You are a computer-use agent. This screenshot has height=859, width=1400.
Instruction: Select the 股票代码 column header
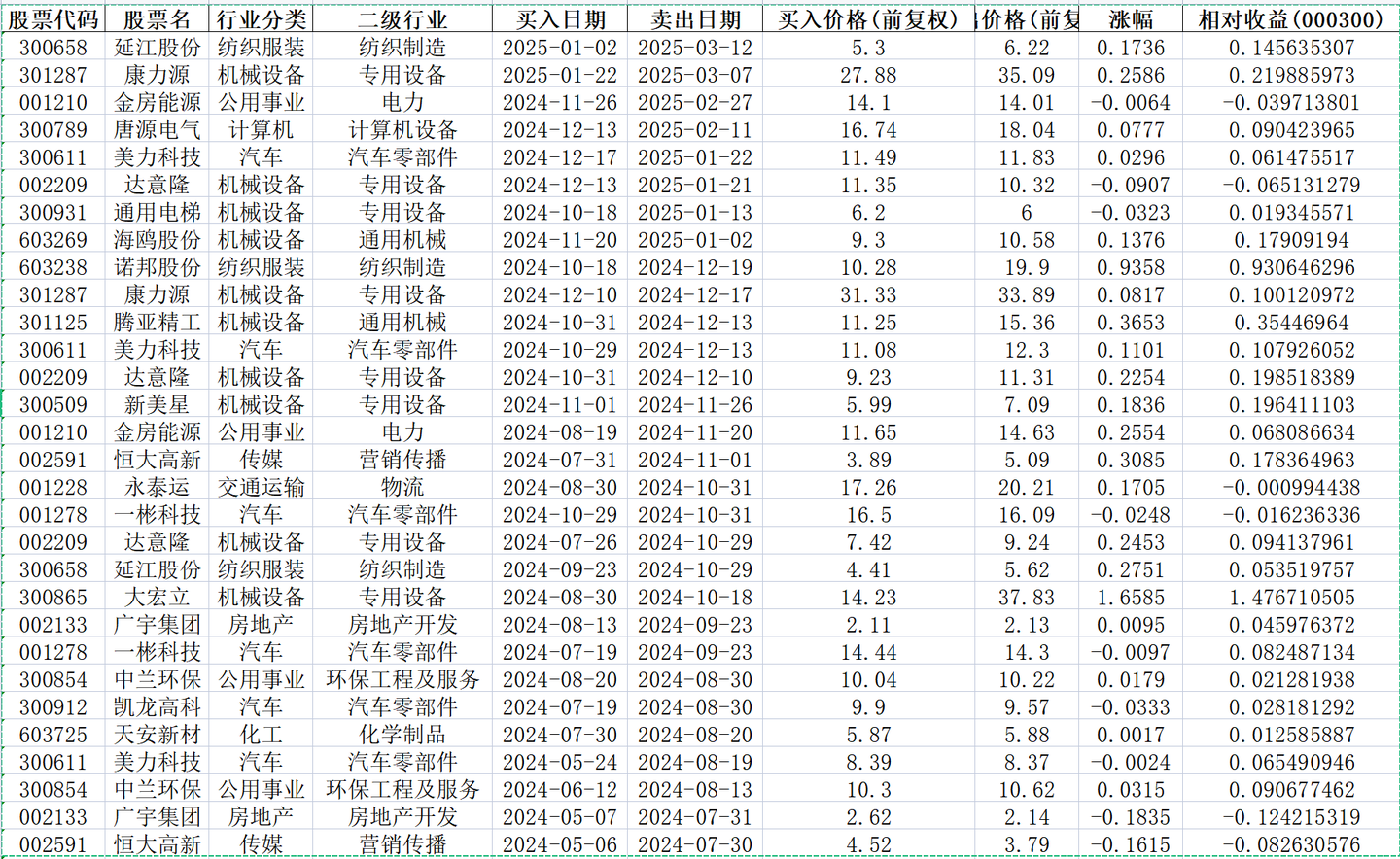point(53,19)
